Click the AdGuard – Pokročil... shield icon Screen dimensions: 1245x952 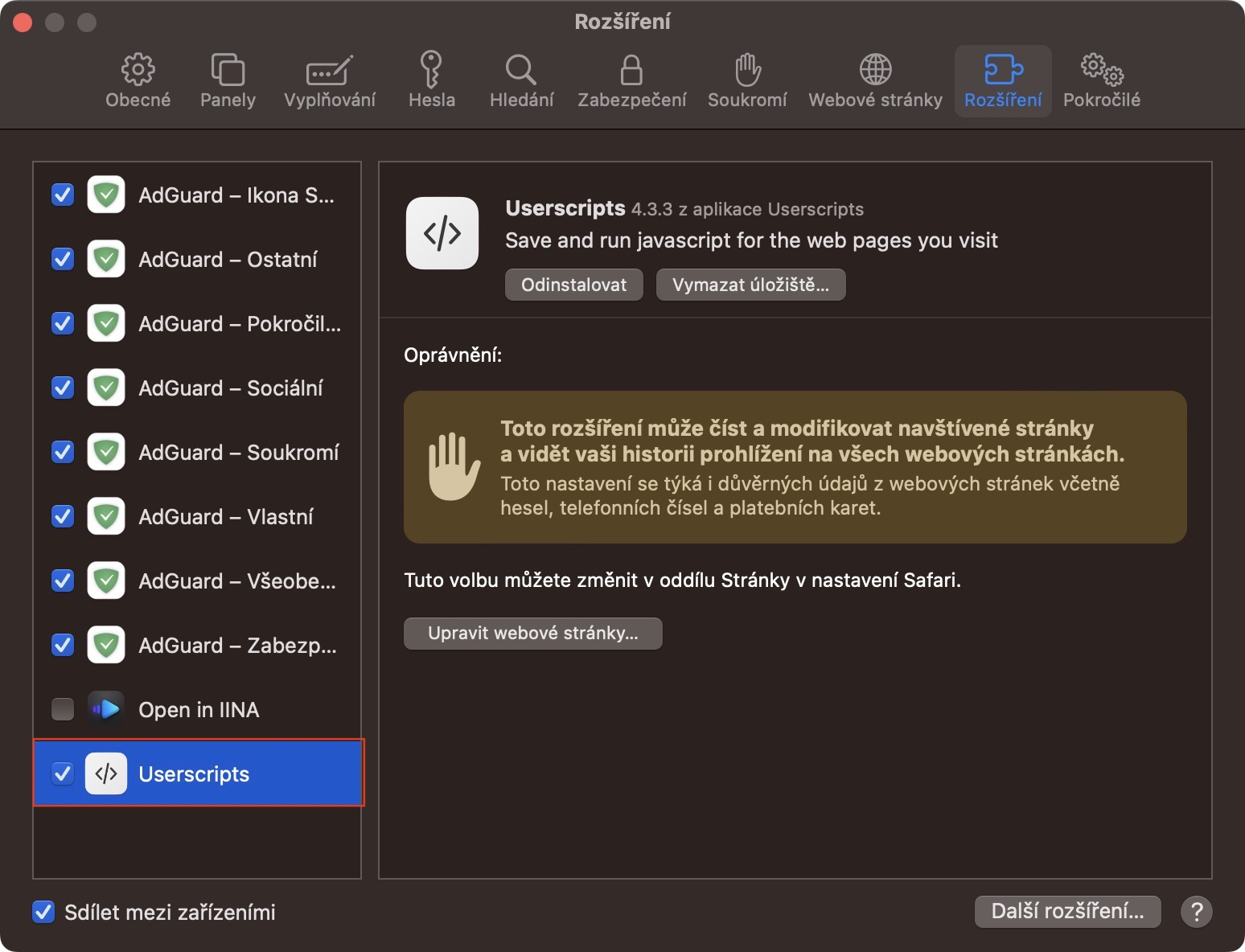click(x=106, y=323)
